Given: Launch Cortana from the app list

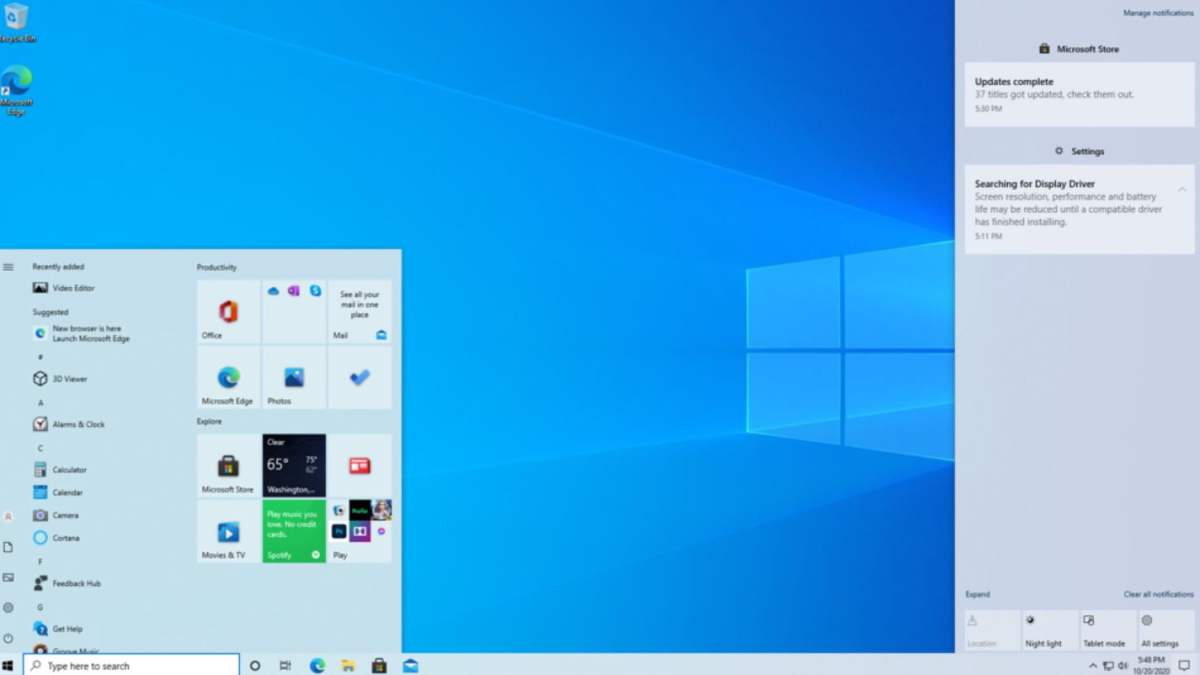Looking at the screenshot, I should click(x=66, y=538).
